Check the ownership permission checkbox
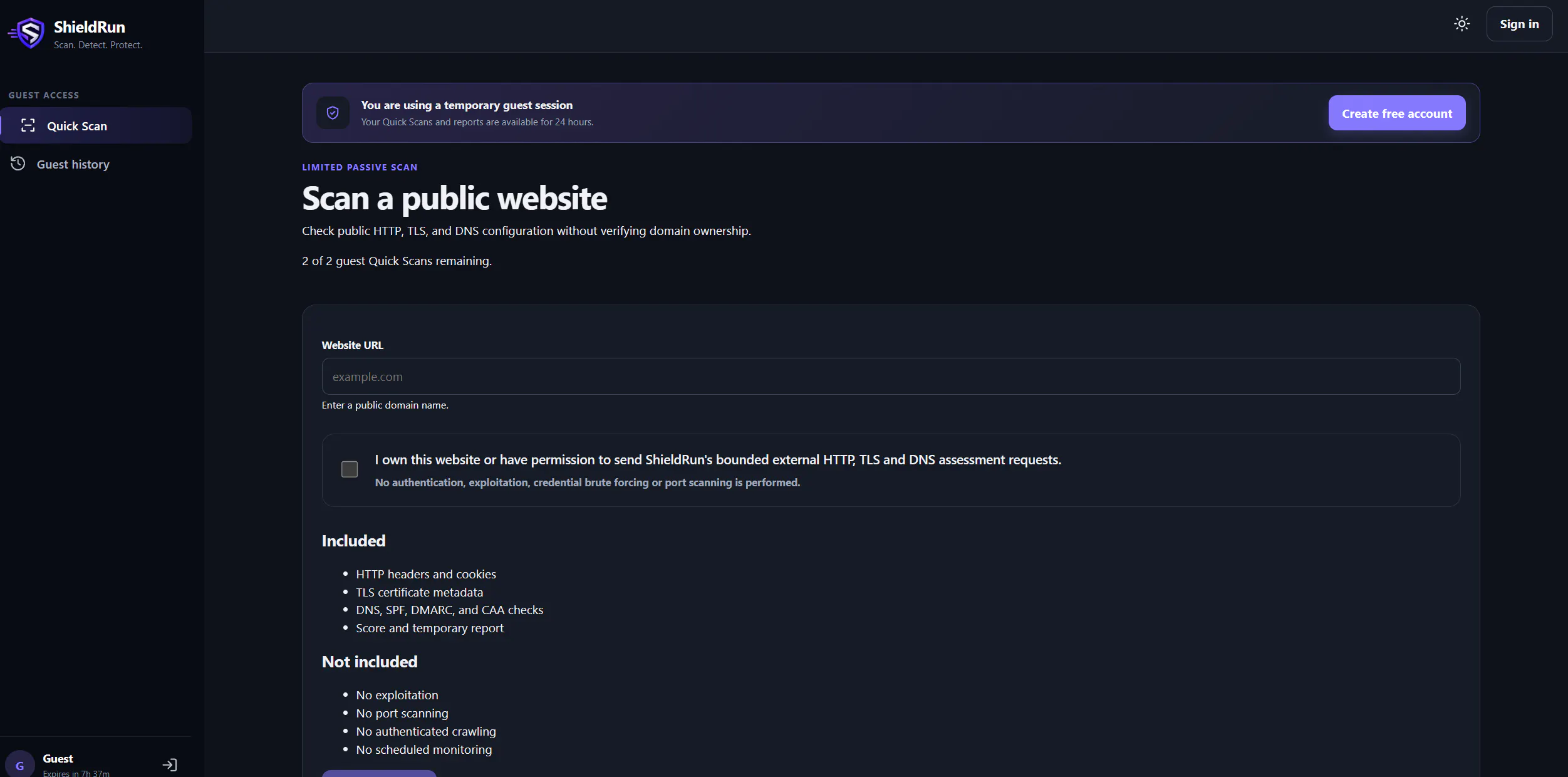 (x=349, y=469)
